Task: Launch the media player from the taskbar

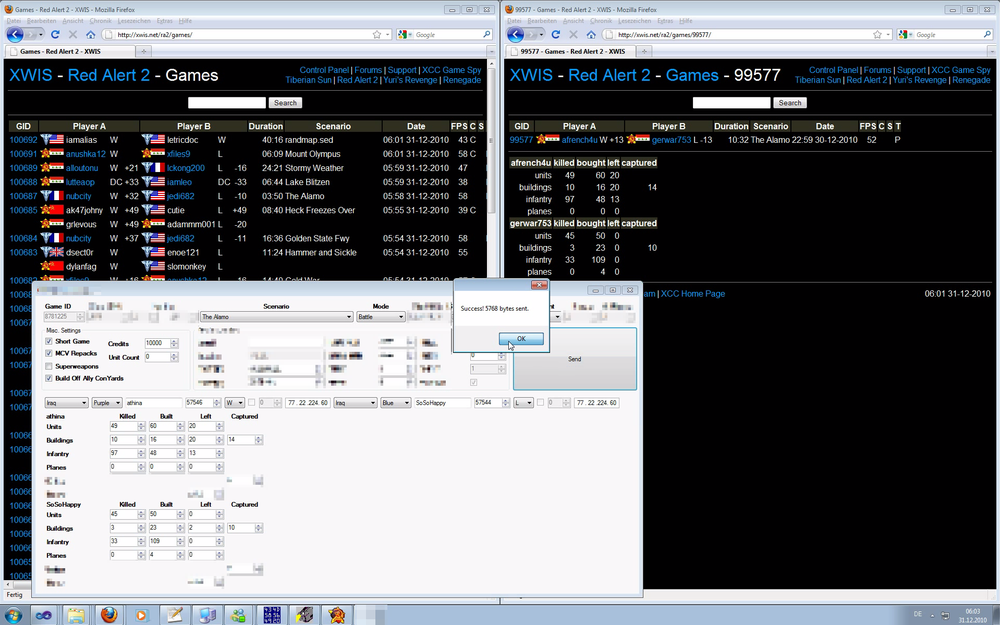Action: [x=141, y=615]
